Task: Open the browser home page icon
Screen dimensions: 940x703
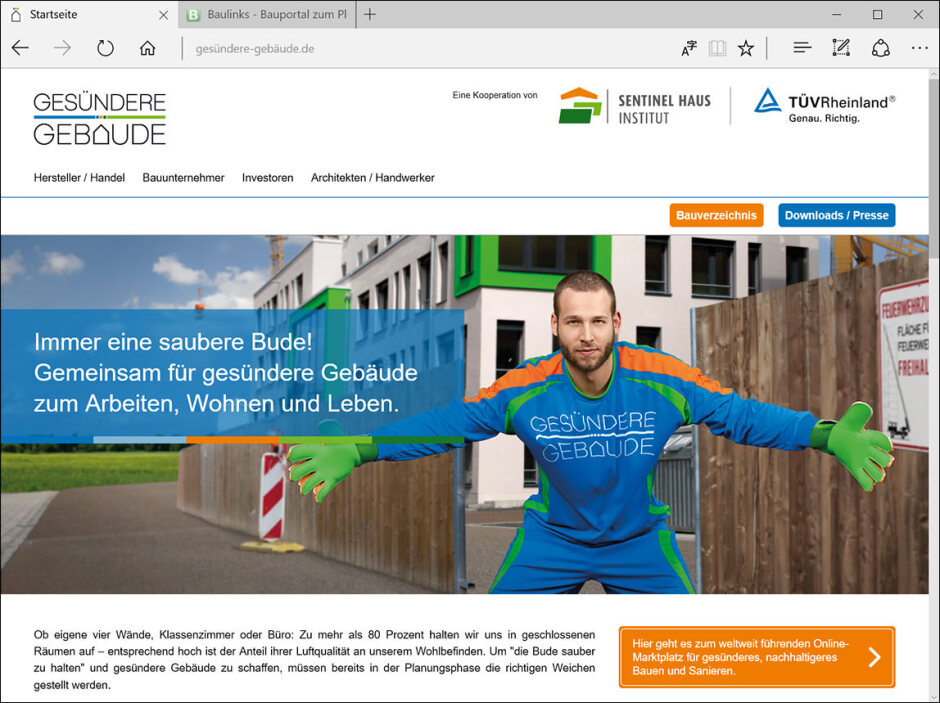Action: coord(147,48)
